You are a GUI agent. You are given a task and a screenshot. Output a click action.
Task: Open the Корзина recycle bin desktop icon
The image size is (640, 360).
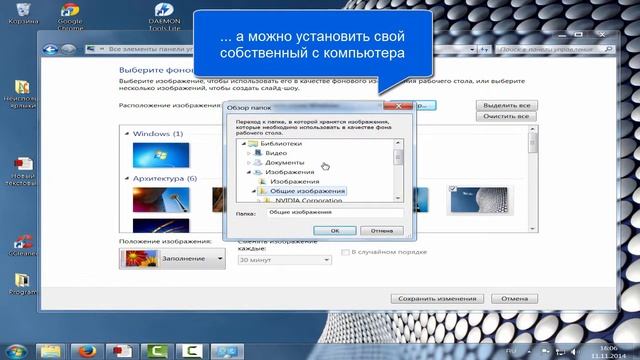tap(23, 13)
